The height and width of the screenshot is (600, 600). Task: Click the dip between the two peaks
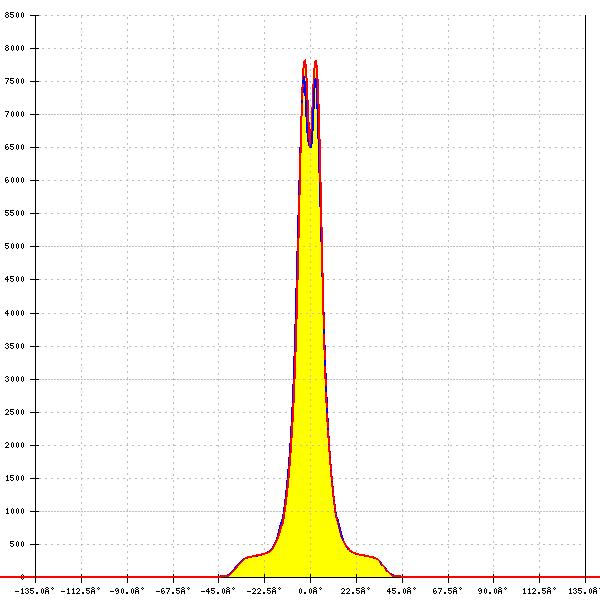[310, 146]
